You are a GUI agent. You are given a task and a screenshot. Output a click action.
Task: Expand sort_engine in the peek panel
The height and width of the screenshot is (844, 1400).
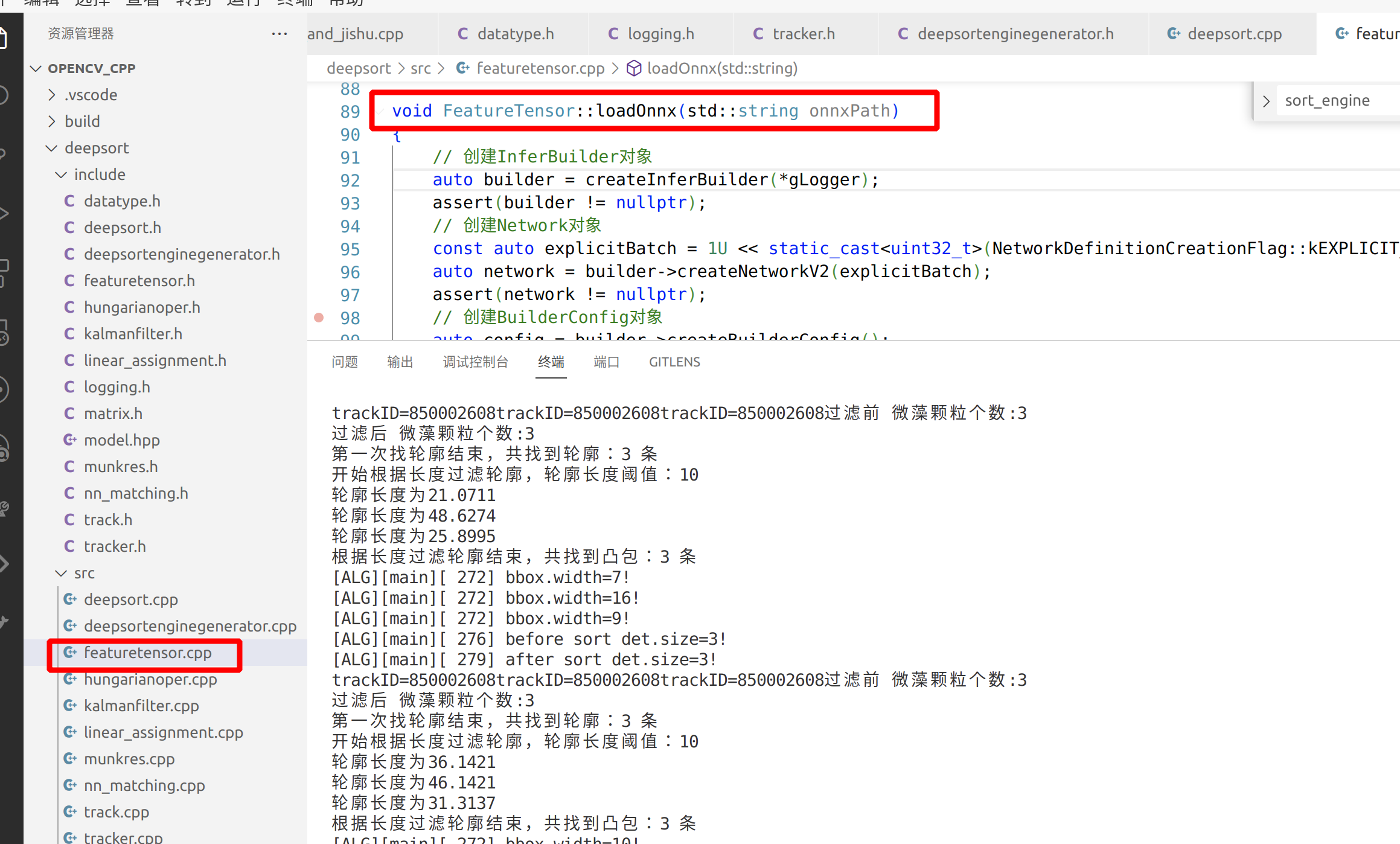[1266, 100]
